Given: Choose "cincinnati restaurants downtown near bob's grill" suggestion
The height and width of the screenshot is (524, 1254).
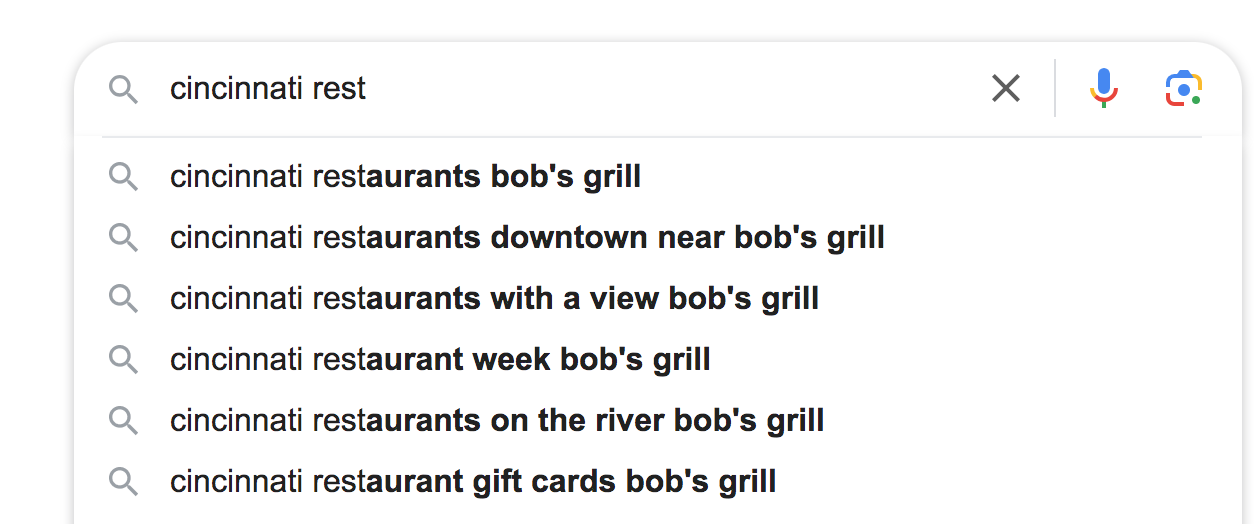Looking at the screenshot, I should (527, 238).
